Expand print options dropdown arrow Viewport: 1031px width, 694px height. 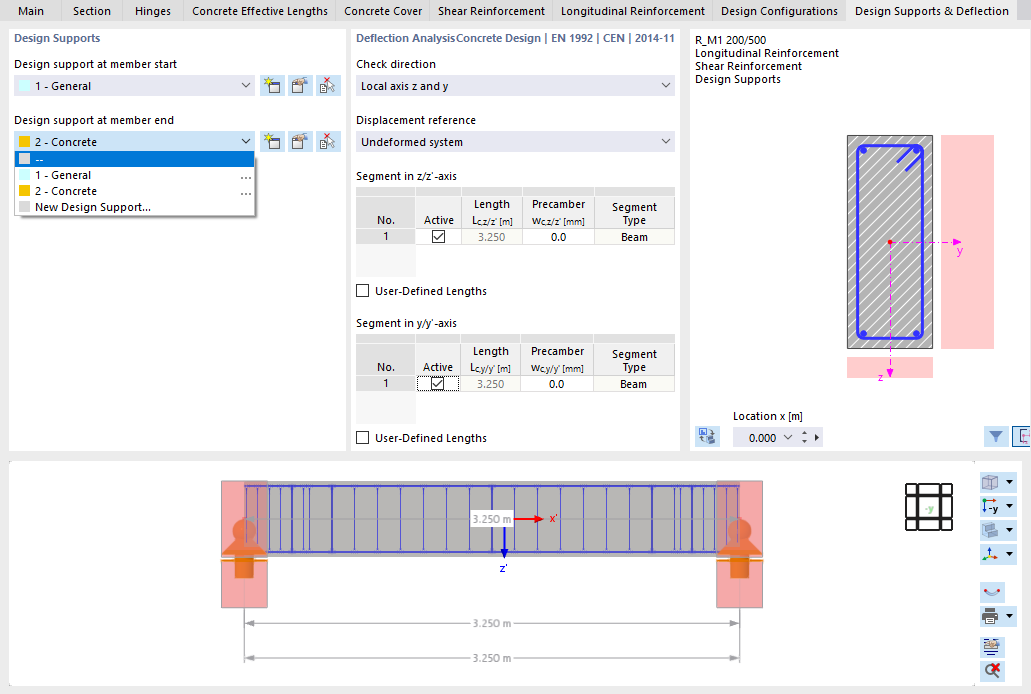pyautogui.click(x=1009, y=616)
